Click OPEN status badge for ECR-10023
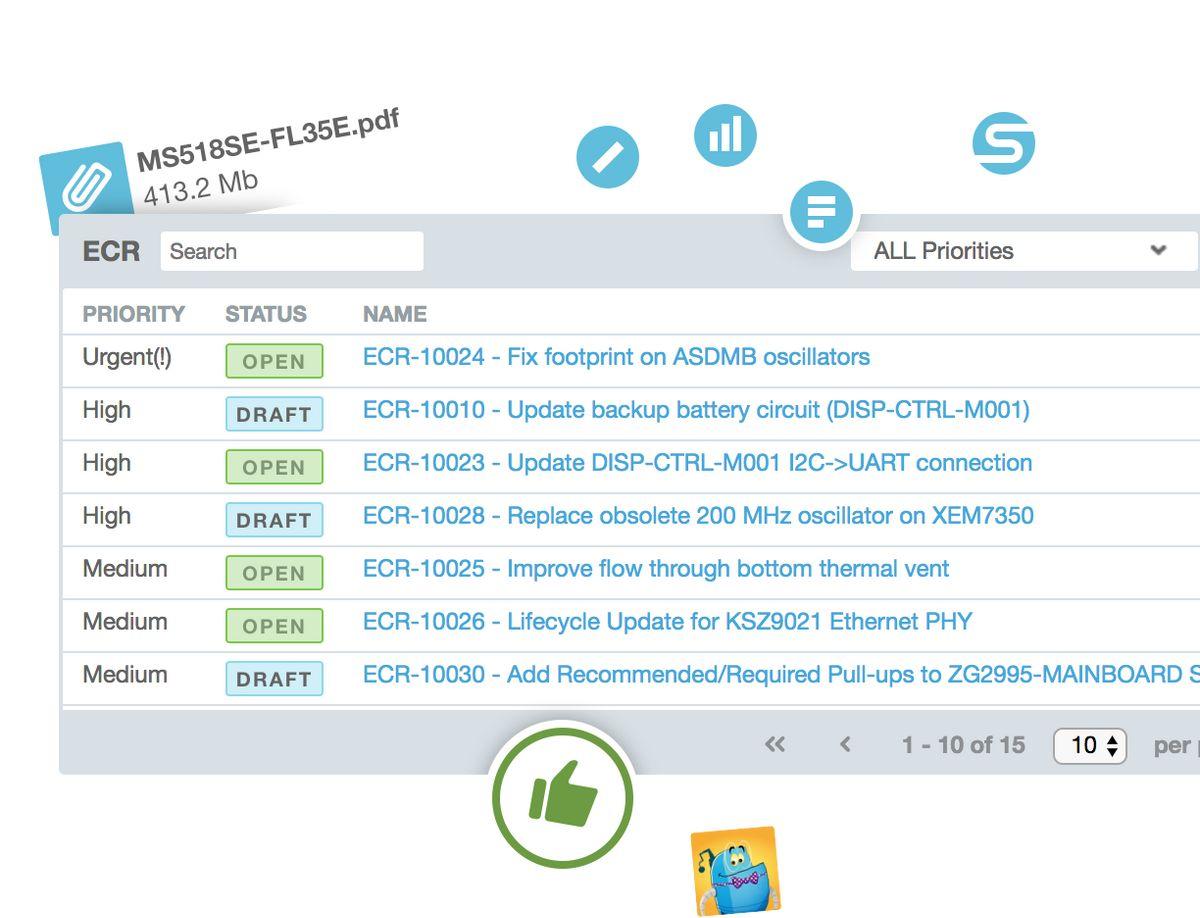 (274, 467)
